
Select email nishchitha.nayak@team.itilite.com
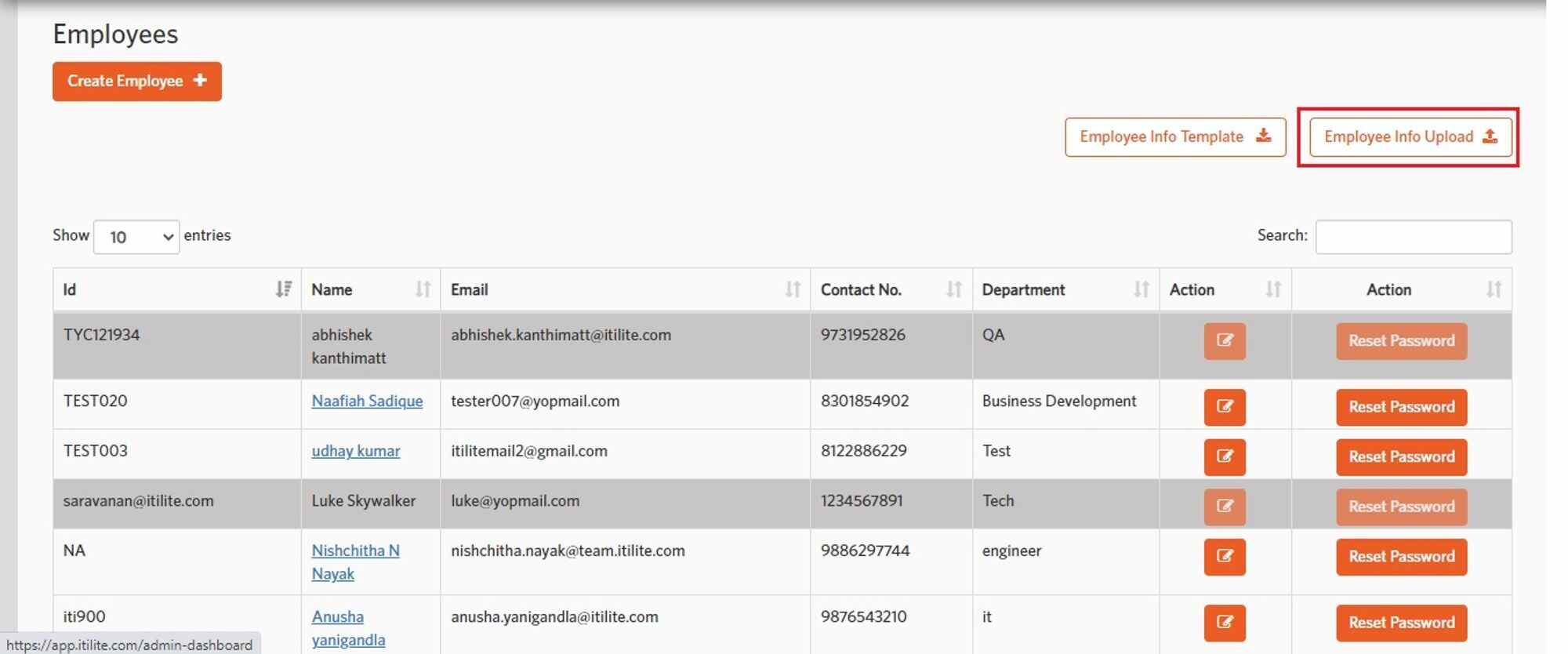click(568, 550)
